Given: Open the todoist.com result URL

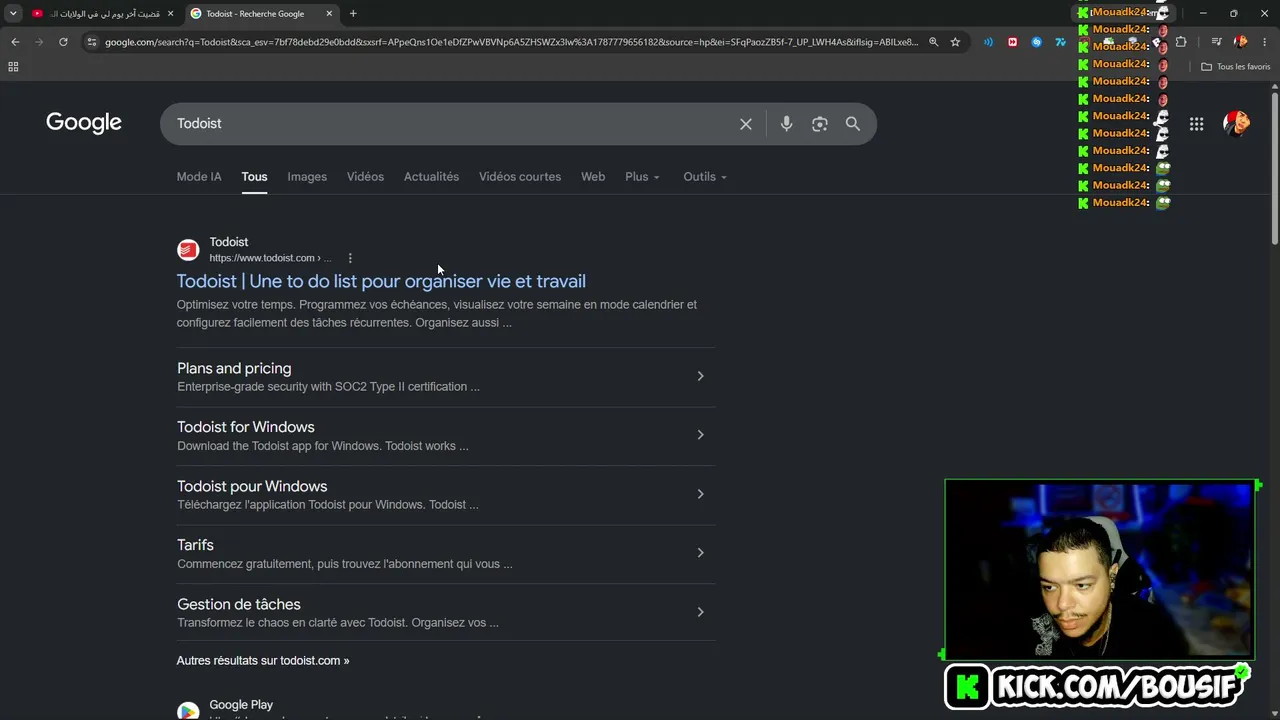Looking at the screenshot, I should click(x=270, y=258).
